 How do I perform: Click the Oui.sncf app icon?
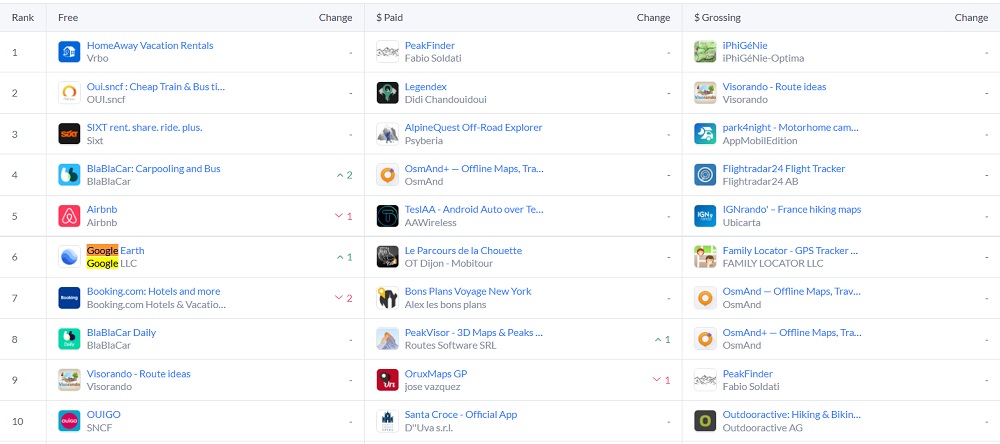click(69, 92)
